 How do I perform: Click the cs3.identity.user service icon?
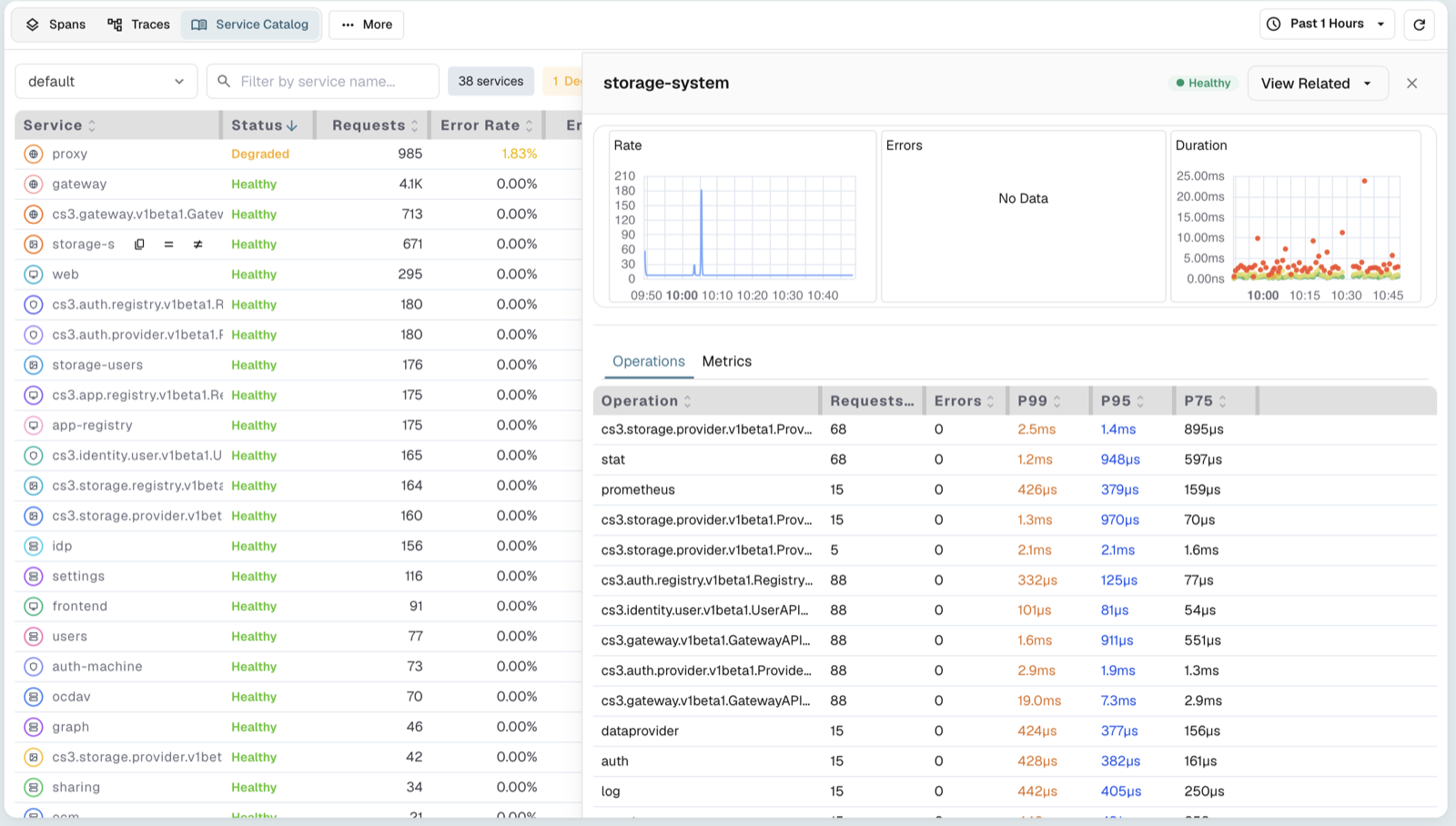tap(34, 455)
